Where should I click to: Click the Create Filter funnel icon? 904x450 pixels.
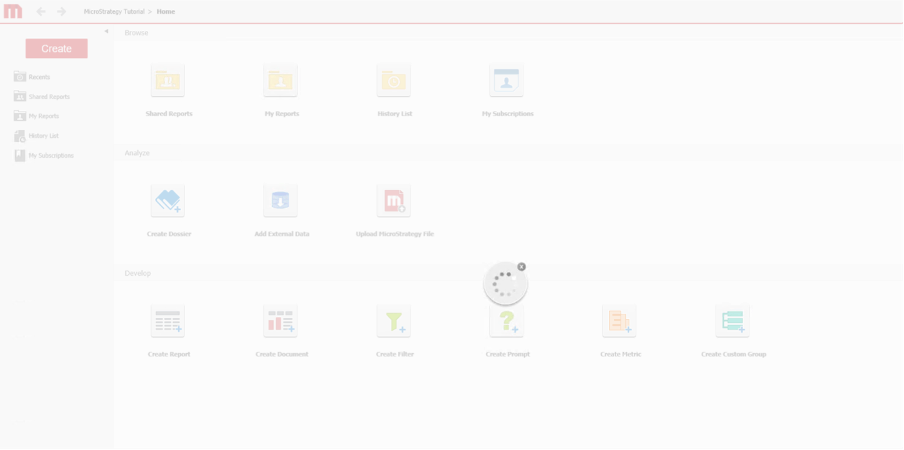[394, 321]
